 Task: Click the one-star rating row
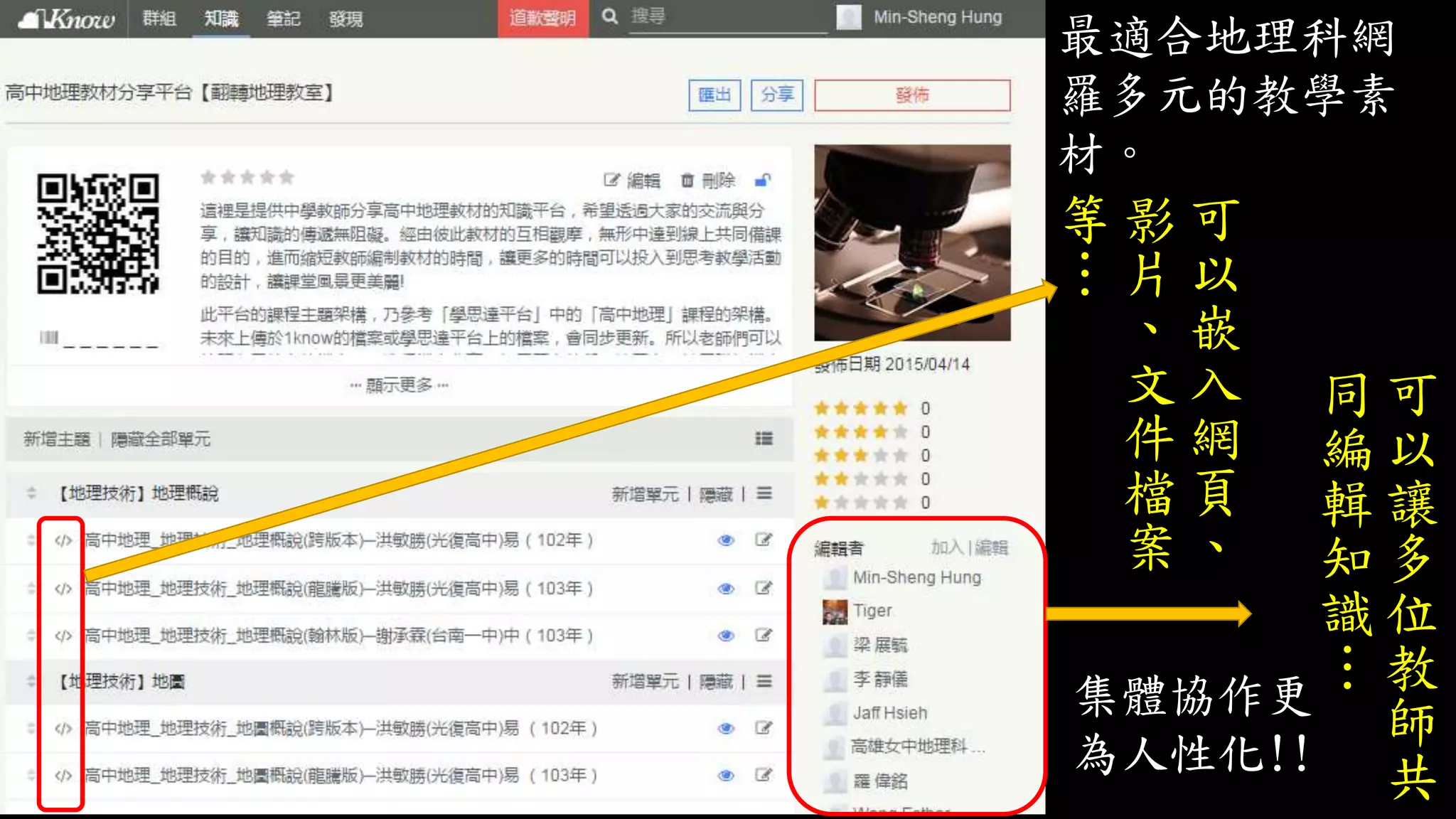[x=872, y=503]
